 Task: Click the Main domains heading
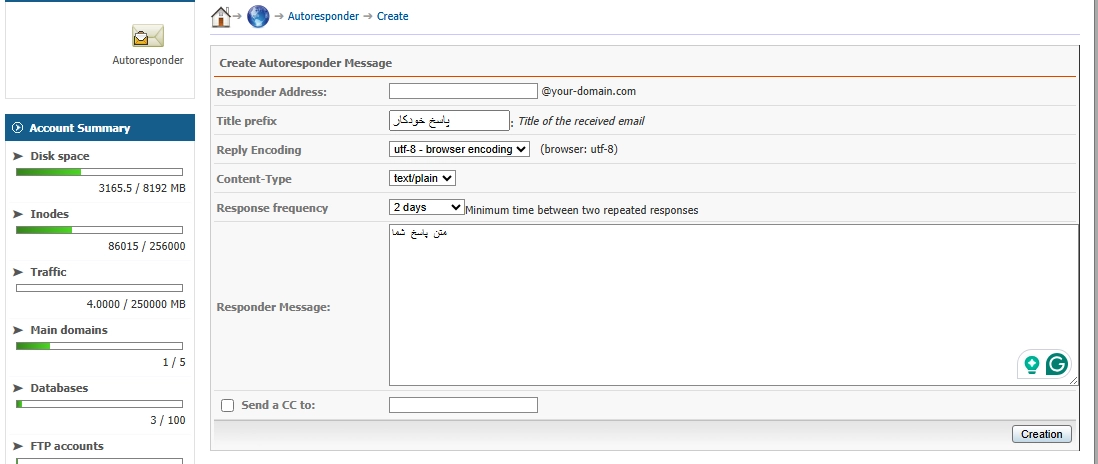(69, 330)
